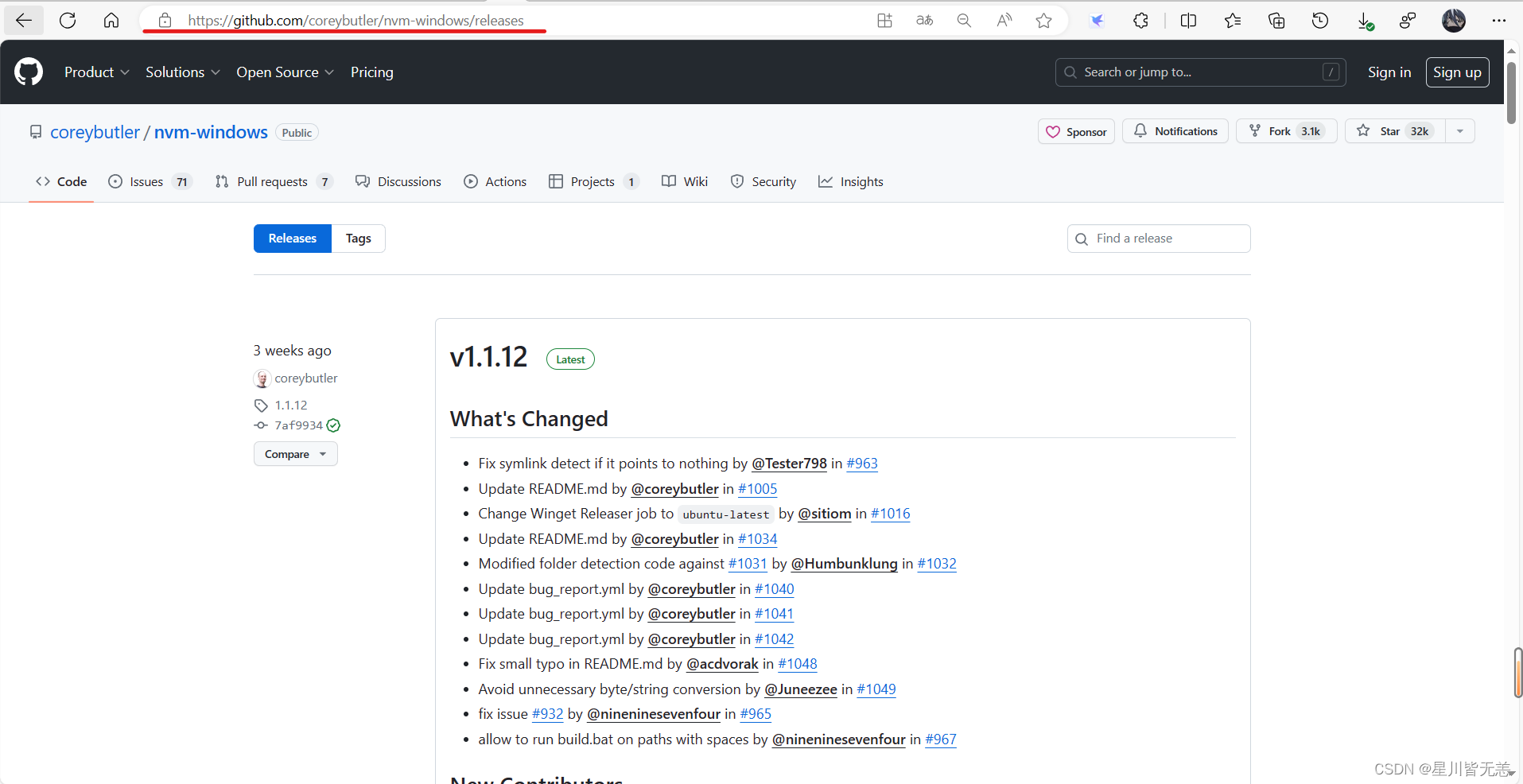Open the @Tester798 profile link
The height and width of the screenshot is (784, 1523).
pyautogui.click(x=789, y=464)
